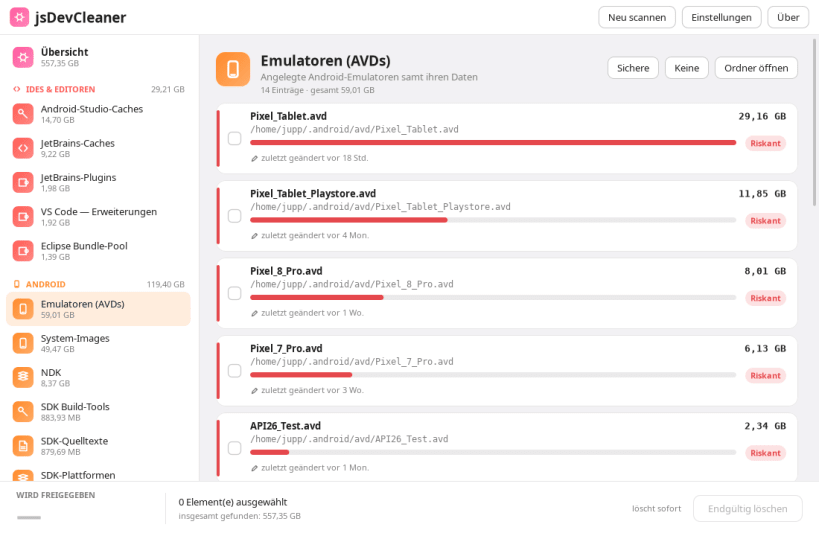819x536 pixels.
Task: Open System-Images category
Action: click(x=98, y=343)
